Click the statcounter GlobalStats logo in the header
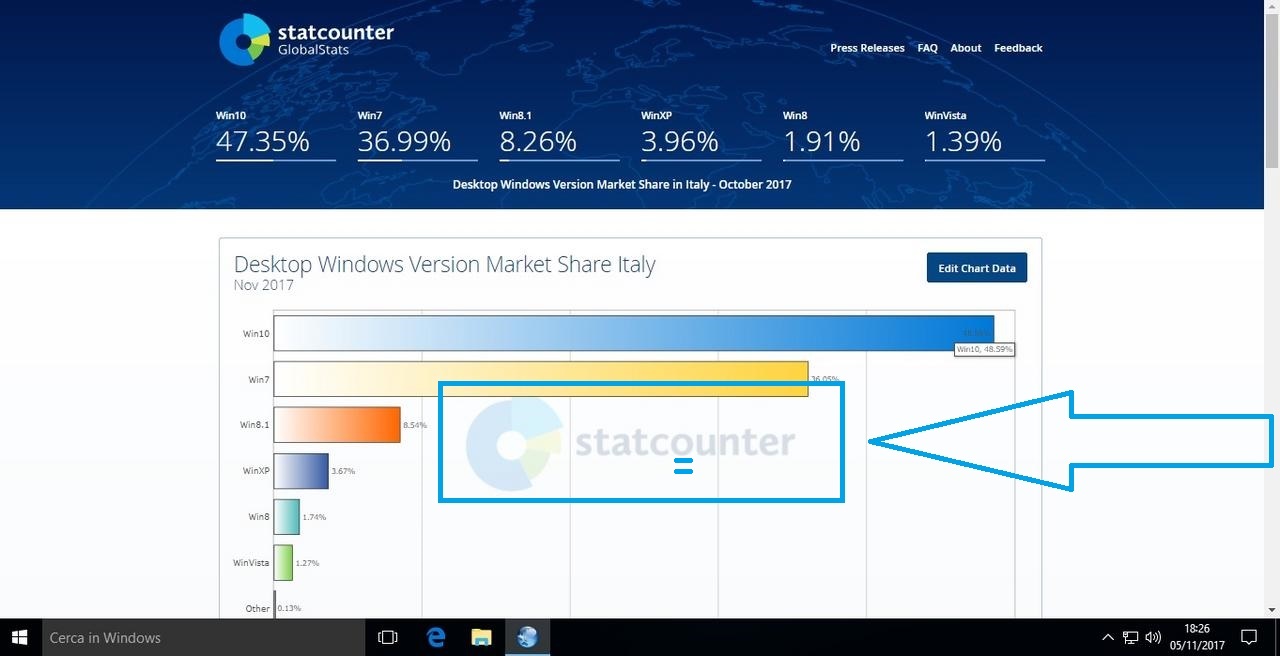This screenshot has height=656, width=1280. click(x=306, y=40)
